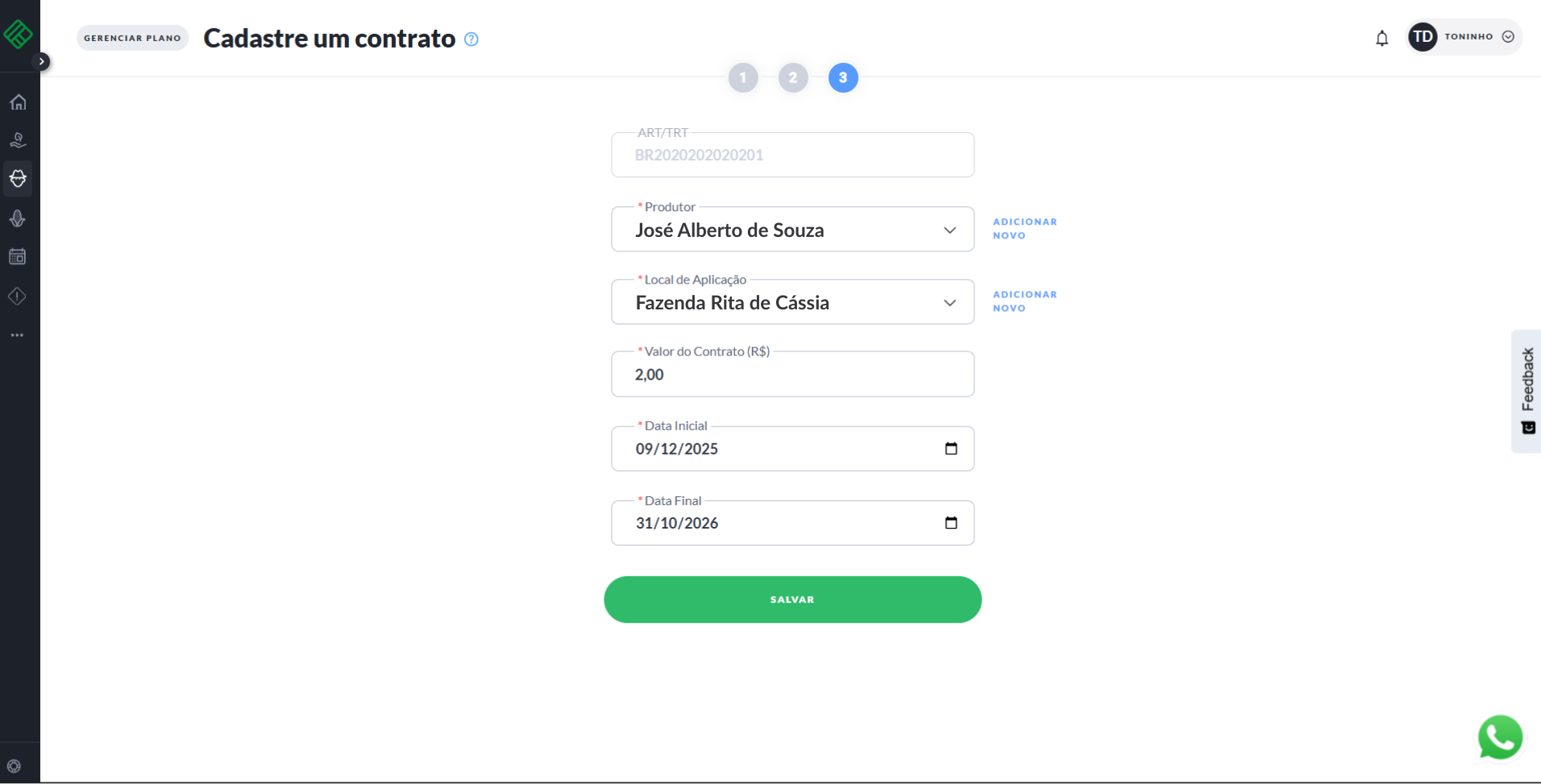This screenshot has height=784, width=1541.
Task: Click the plant-in-hand sidebar icon
Action: 18,141
